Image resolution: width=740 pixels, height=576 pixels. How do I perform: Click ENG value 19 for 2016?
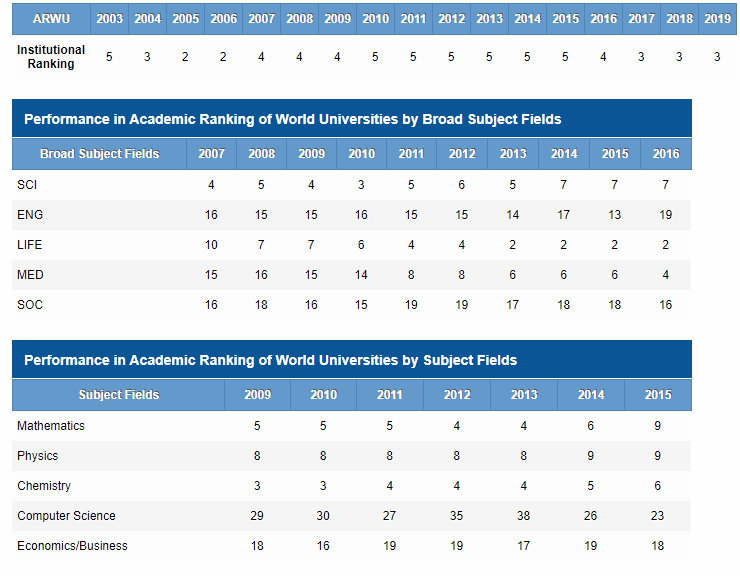click(x=665, y=215)
